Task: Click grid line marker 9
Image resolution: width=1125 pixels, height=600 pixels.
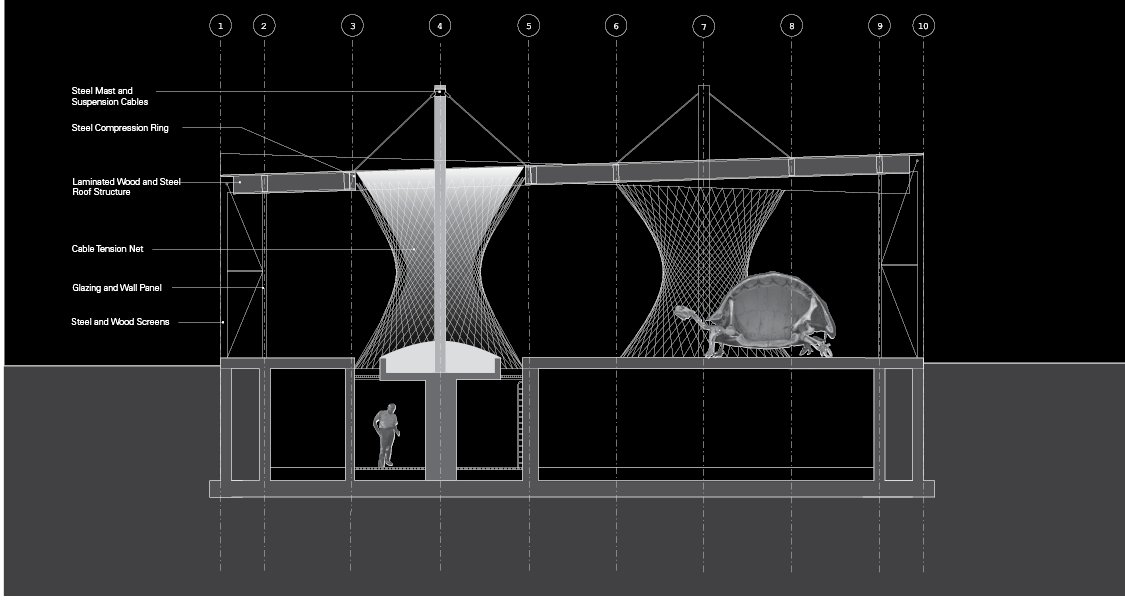Action: (x=879, y=26)
